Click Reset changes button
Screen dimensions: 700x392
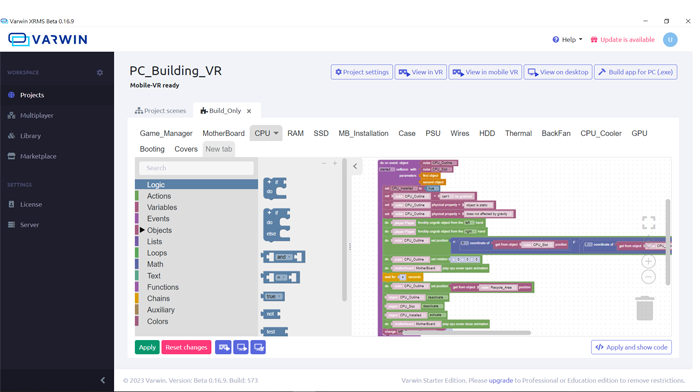(186, 347)
